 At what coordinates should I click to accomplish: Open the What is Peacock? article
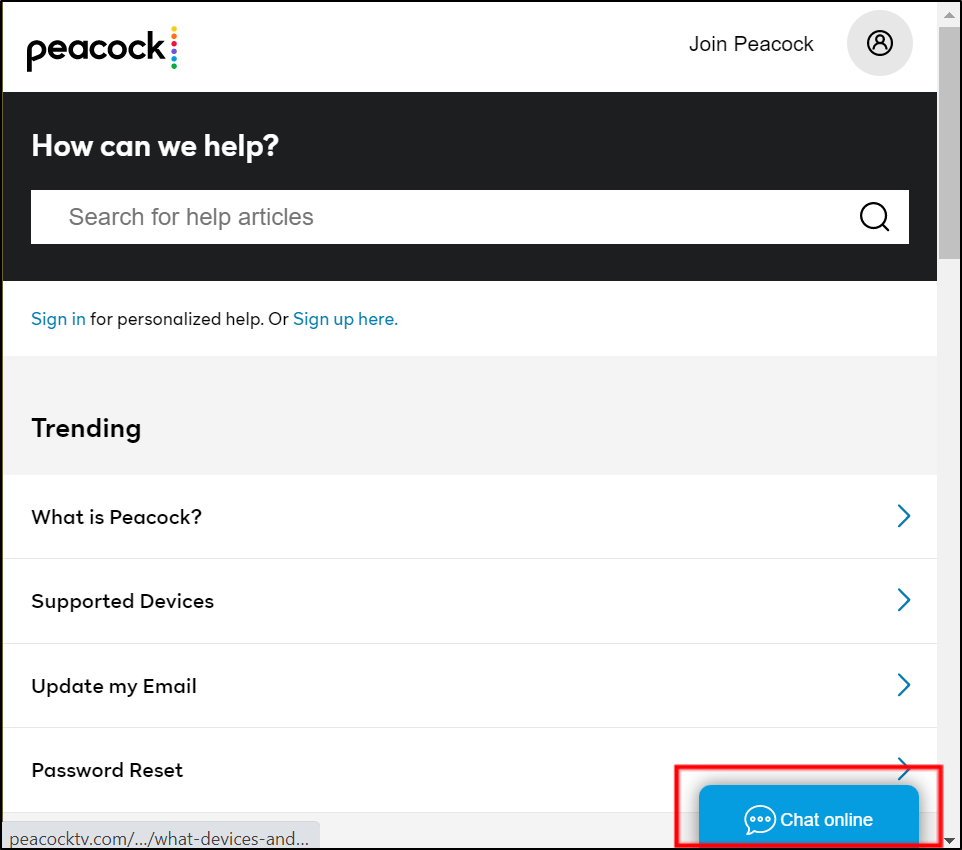470,517
